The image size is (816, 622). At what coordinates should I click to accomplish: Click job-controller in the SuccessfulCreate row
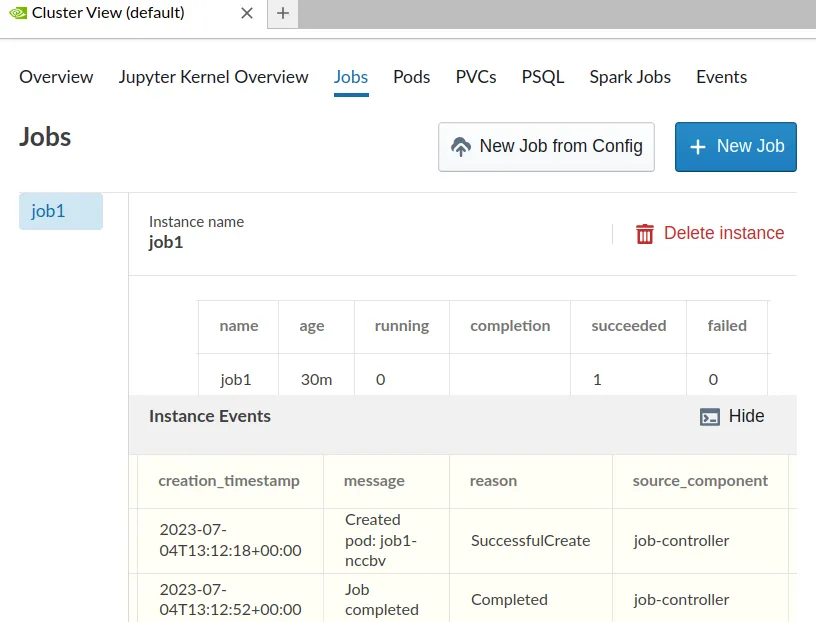681,541
